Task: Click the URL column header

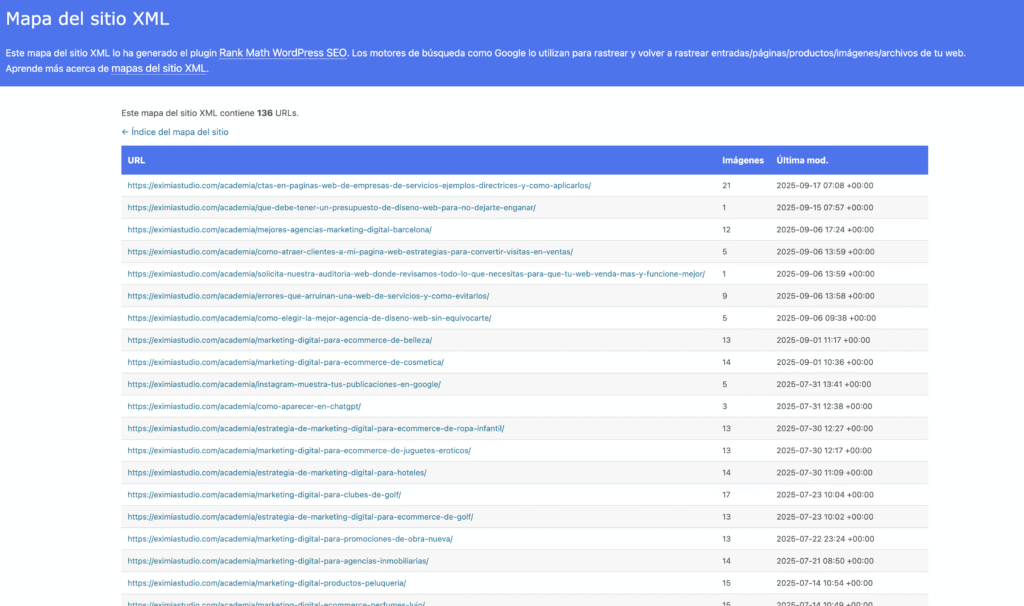Action: tap(137, 160)
